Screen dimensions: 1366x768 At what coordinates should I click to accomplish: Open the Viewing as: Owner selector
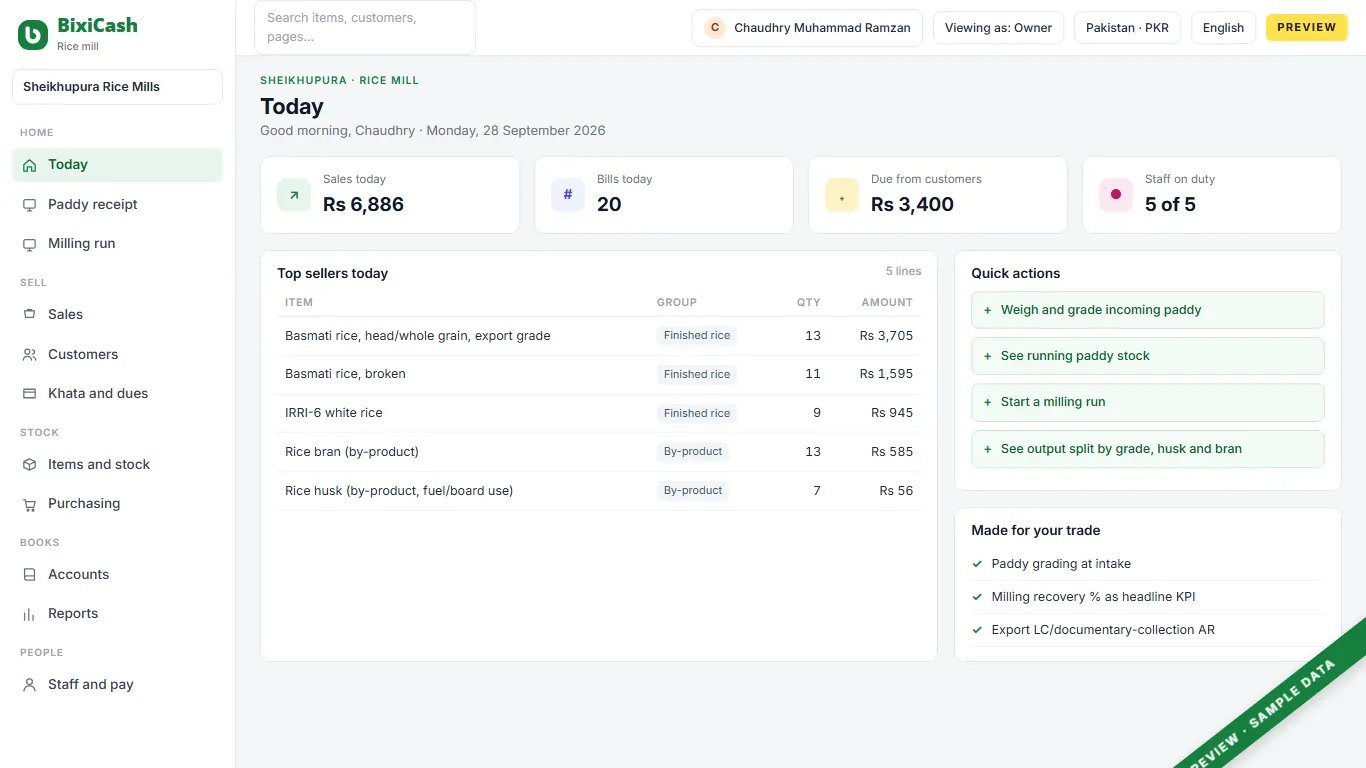coord(998,28)
